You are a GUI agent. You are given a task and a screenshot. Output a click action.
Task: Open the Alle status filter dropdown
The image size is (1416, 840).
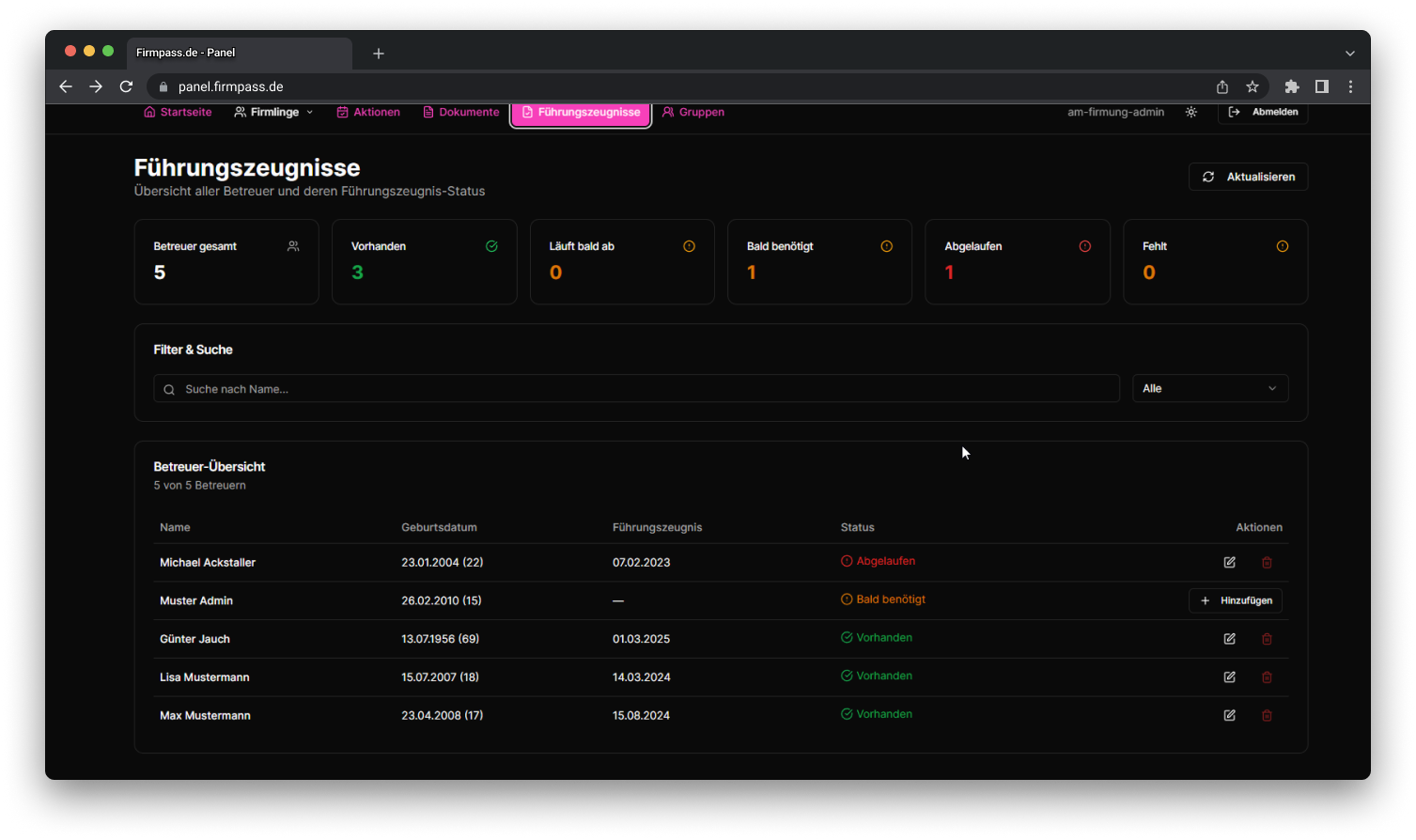(x=1210, y=388)
